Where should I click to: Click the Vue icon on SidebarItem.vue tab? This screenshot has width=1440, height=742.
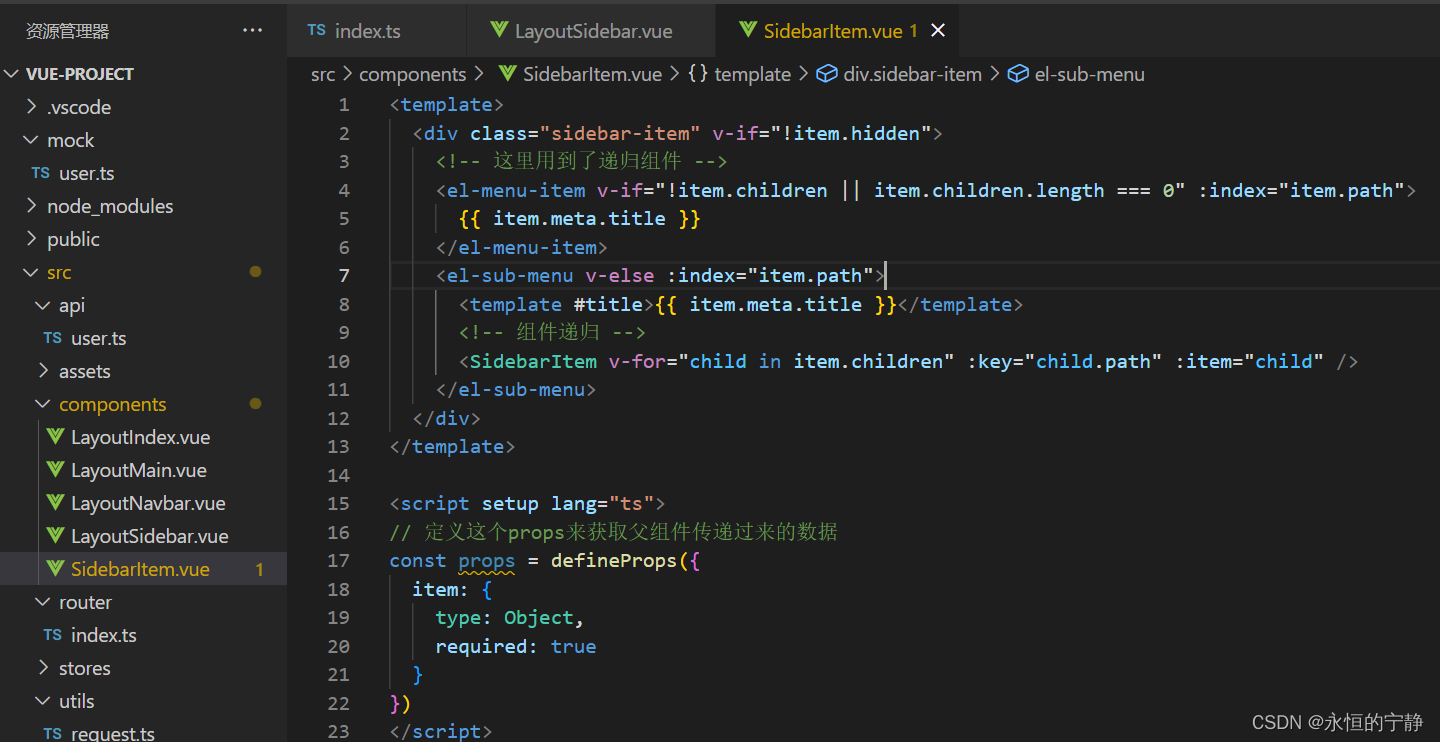point(747,30)
